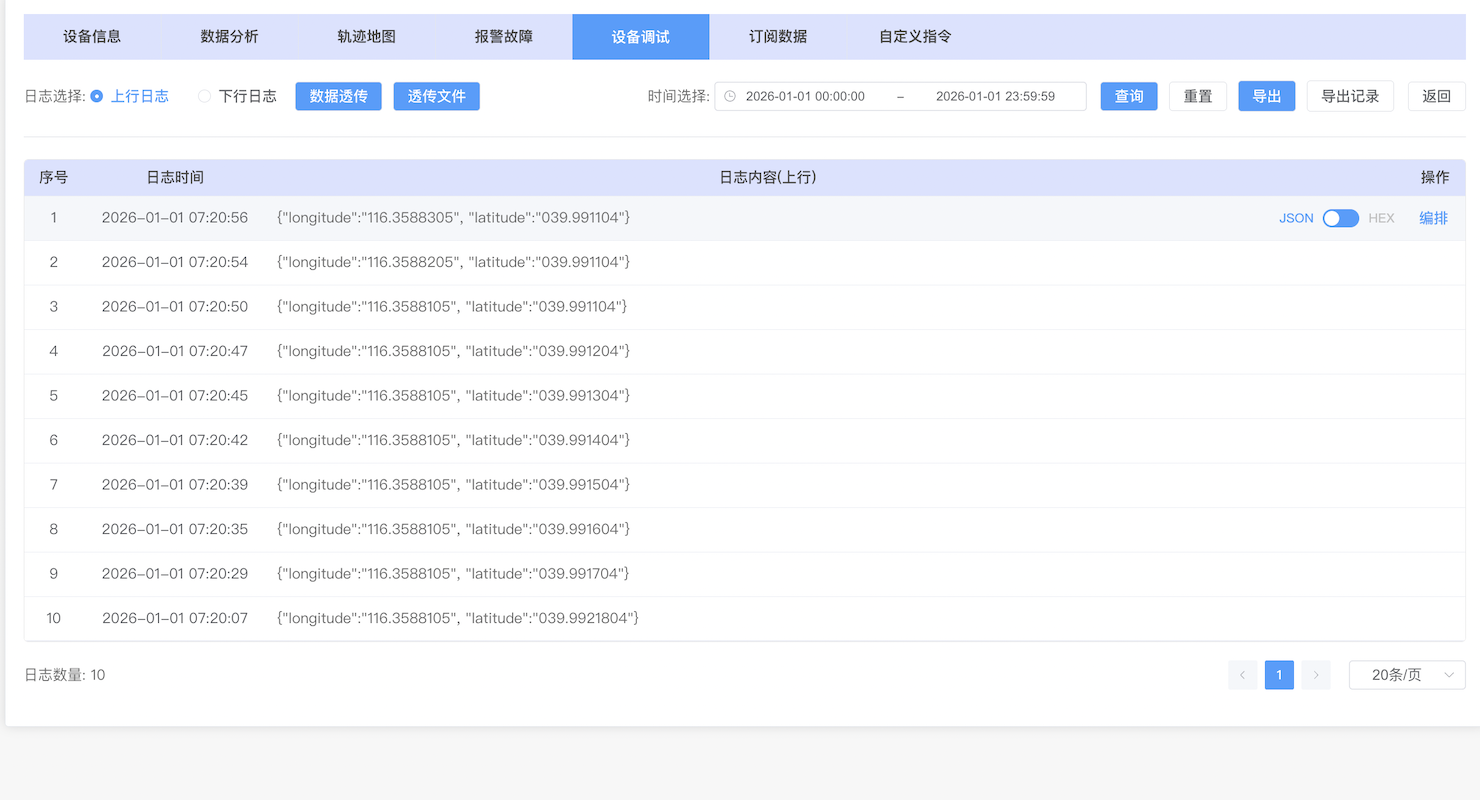The image size is (1480, 800).
Task: Open the 数据透传 data passthrough panel
Action: [338, 96]
